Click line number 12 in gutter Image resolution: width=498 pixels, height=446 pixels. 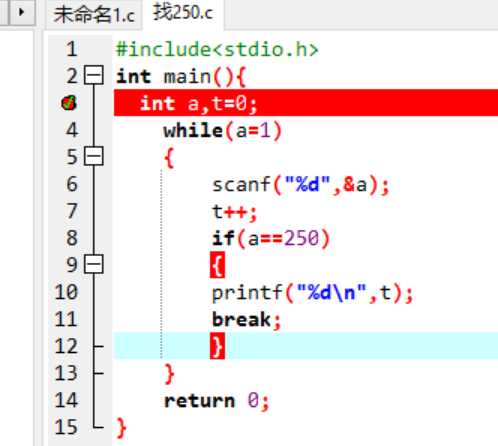(x=66, y=346)
